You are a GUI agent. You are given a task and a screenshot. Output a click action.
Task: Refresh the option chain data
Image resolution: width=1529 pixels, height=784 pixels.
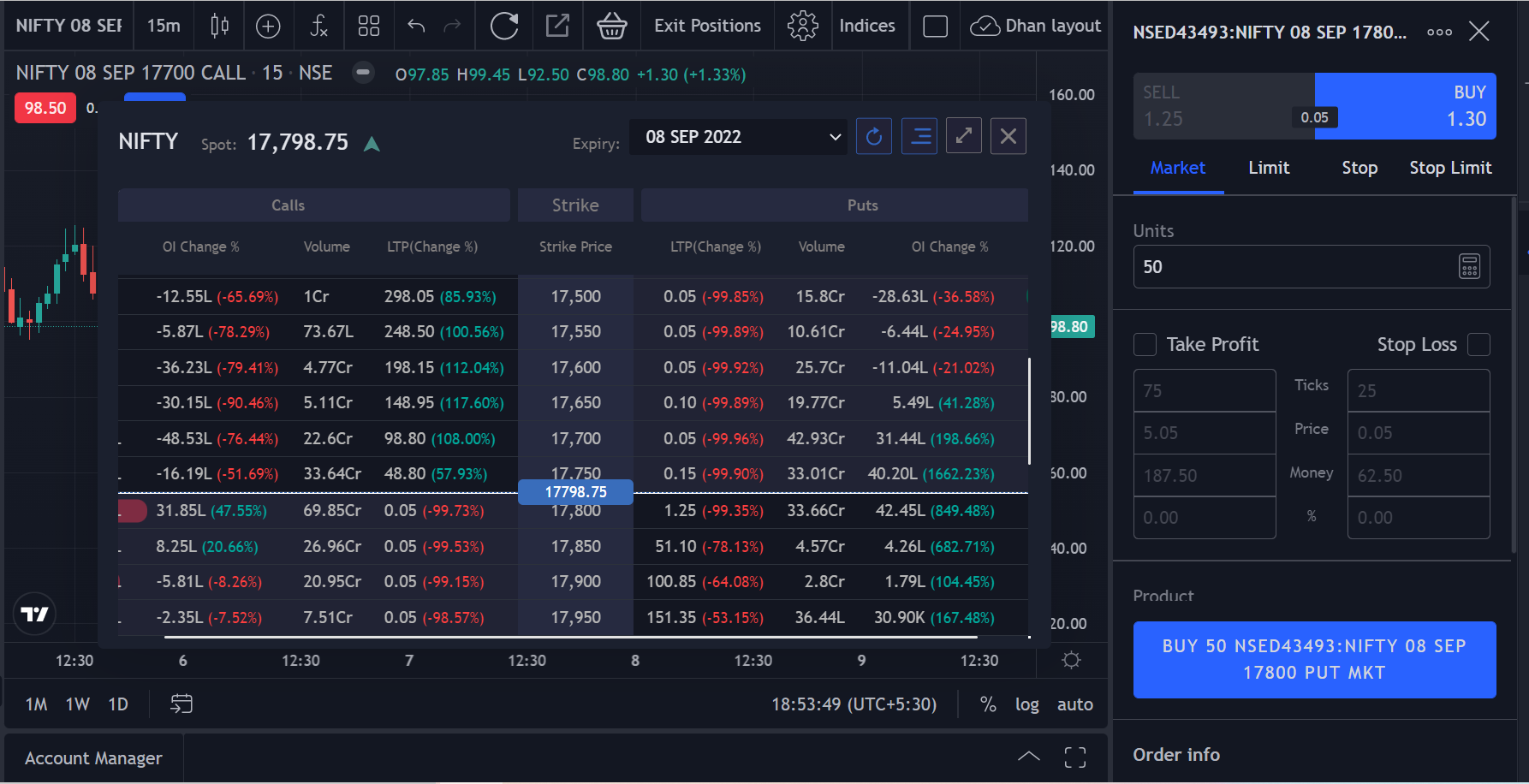874,136
